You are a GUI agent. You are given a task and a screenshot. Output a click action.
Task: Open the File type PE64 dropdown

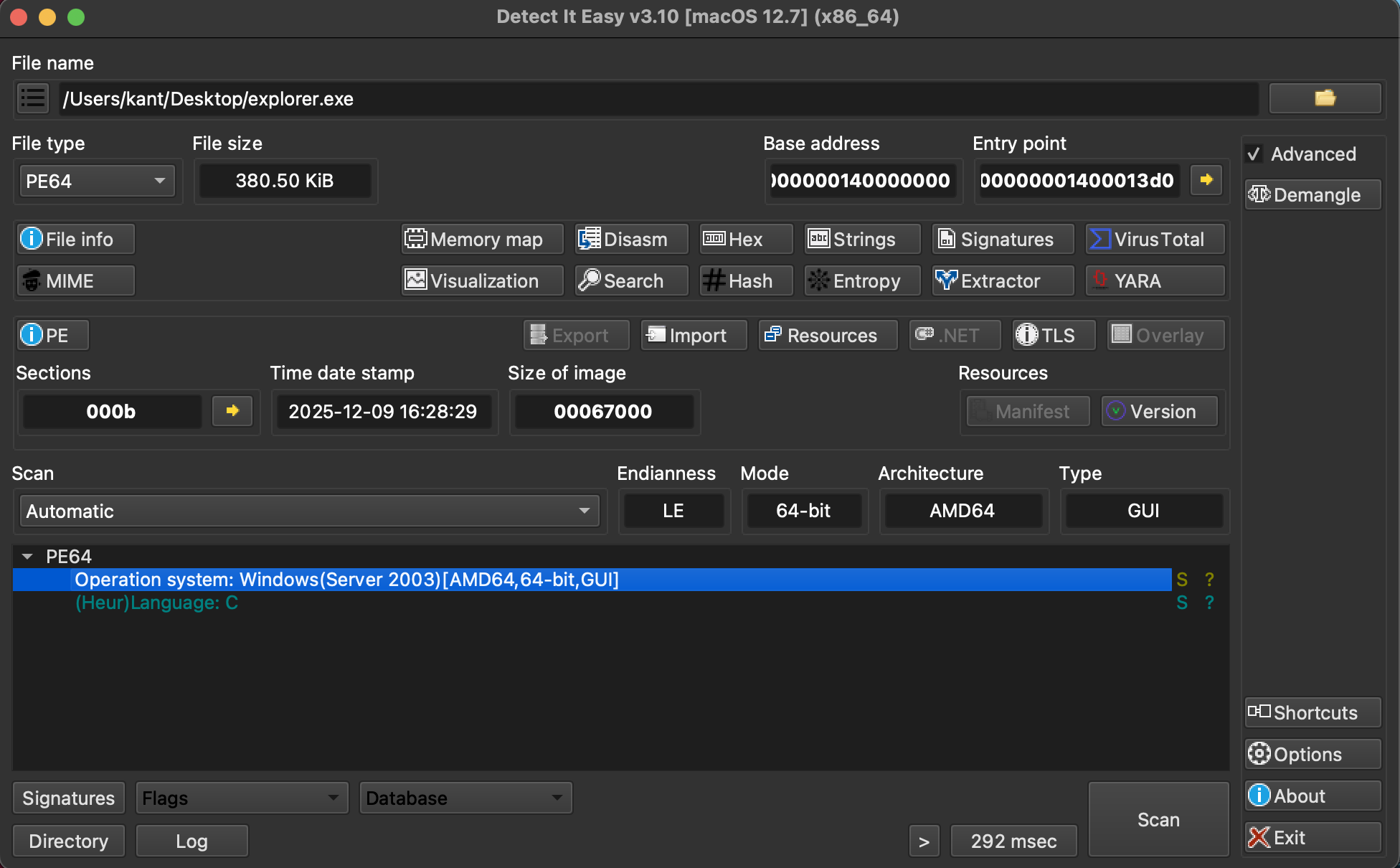97,181
